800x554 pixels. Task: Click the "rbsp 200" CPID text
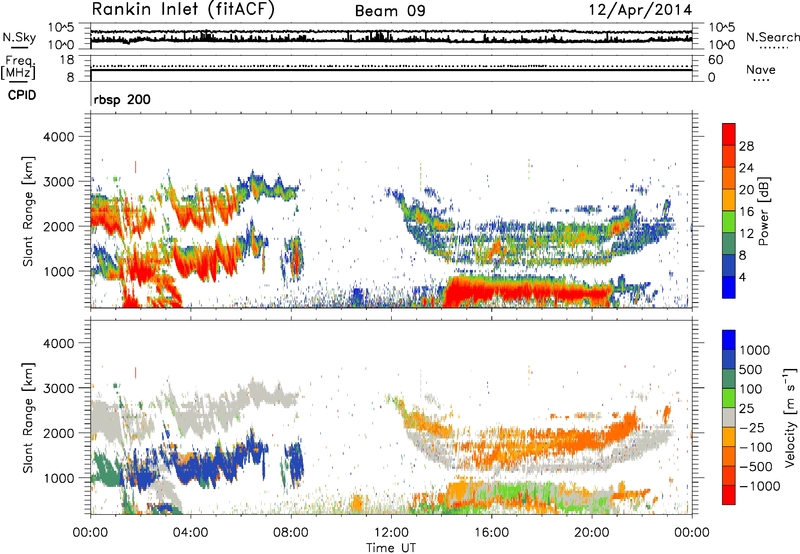point(122,99)
